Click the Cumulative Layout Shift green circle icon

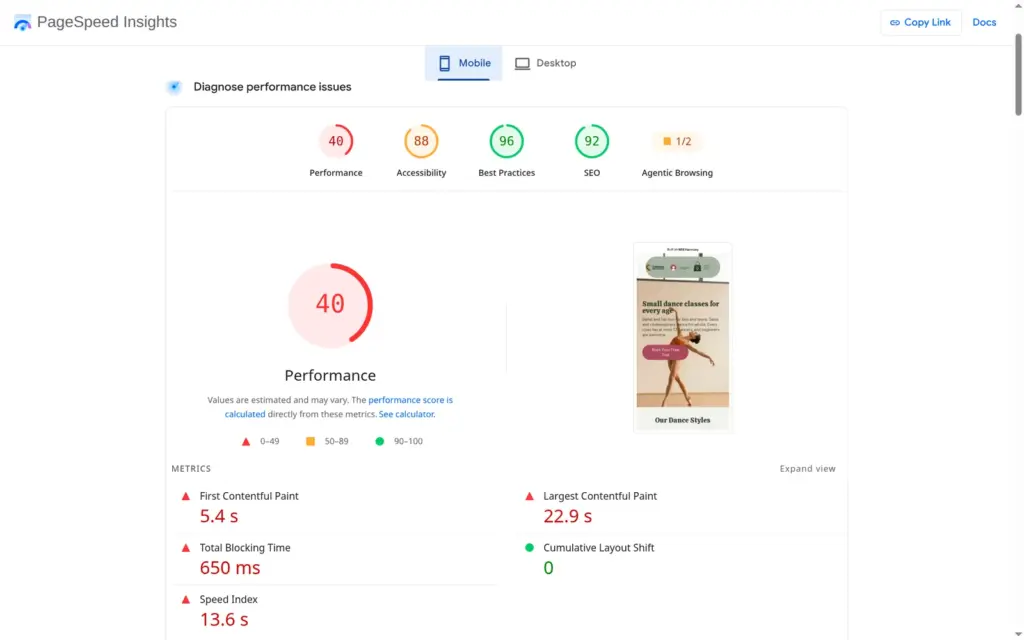(x=530, y=548)
